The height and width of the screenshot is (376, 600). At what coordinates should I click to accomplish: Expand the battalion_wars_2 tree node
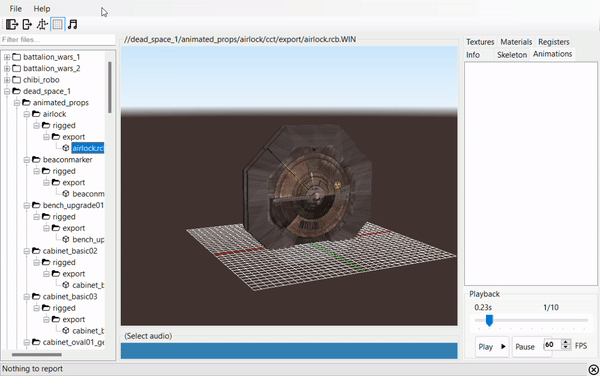(7, 68)
